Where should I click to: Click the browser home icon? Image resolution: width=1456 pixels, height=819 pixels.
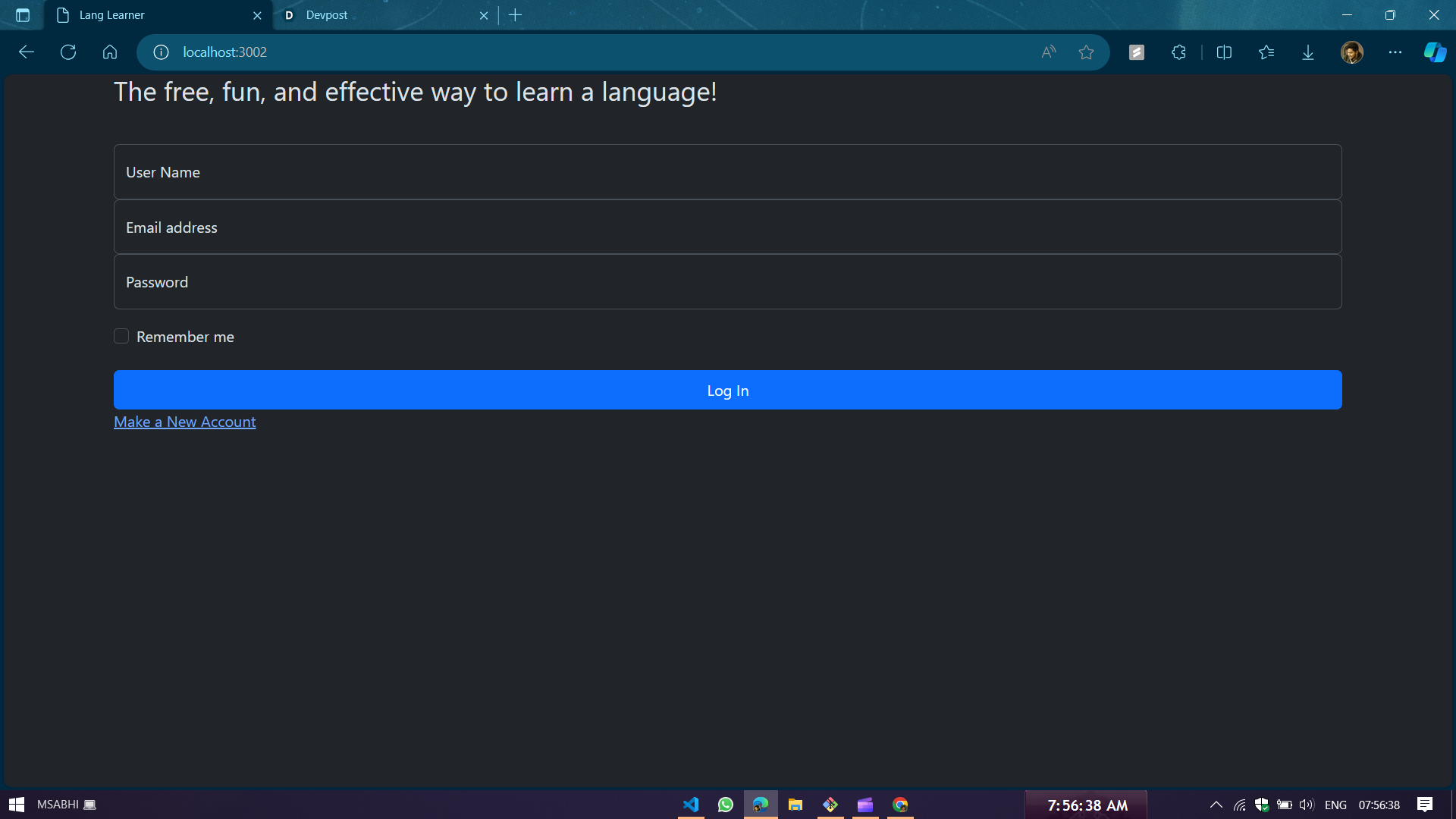tap(110, 52)
